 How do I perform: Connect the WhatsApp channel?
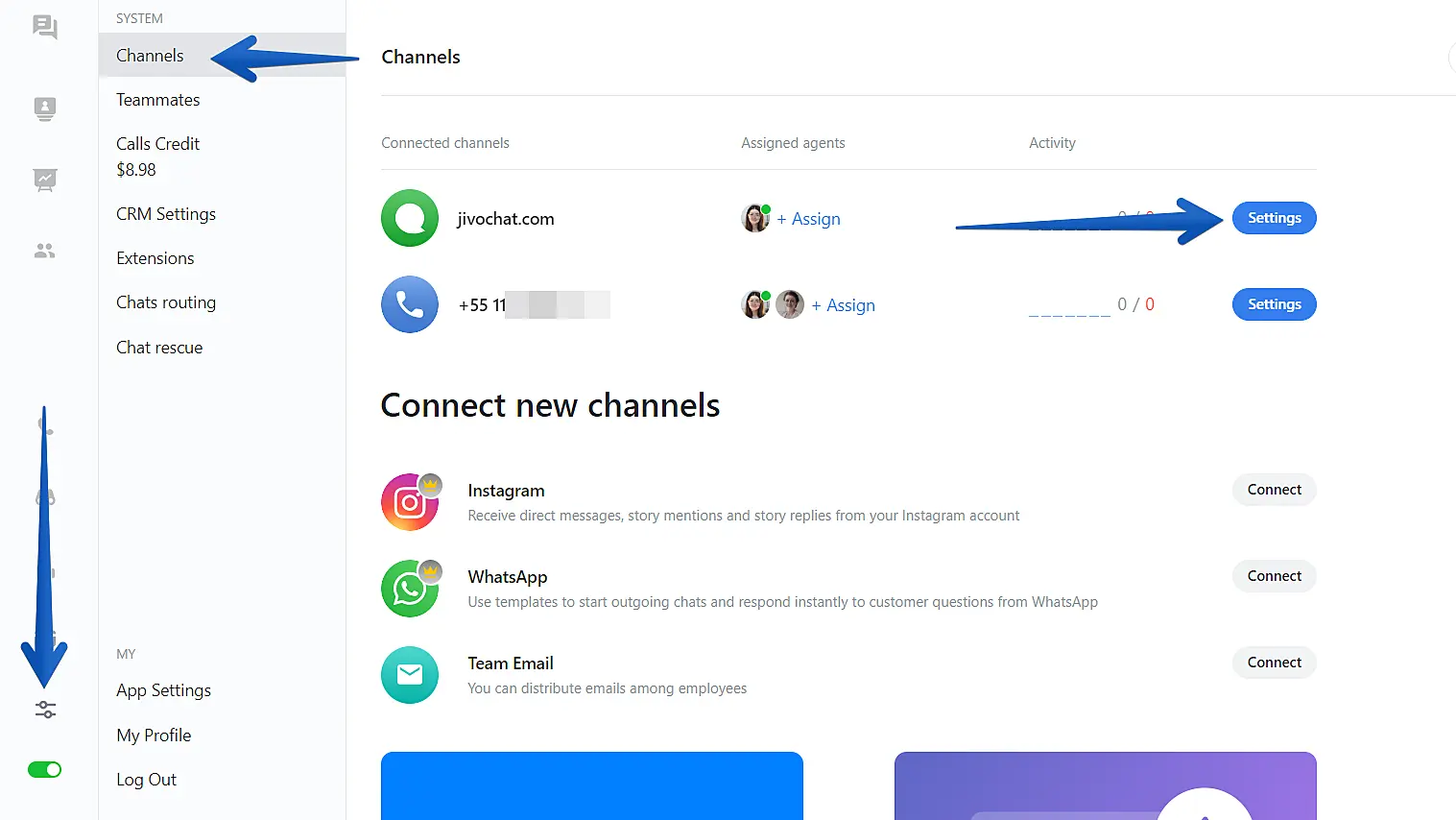[x=1274, y=576]
